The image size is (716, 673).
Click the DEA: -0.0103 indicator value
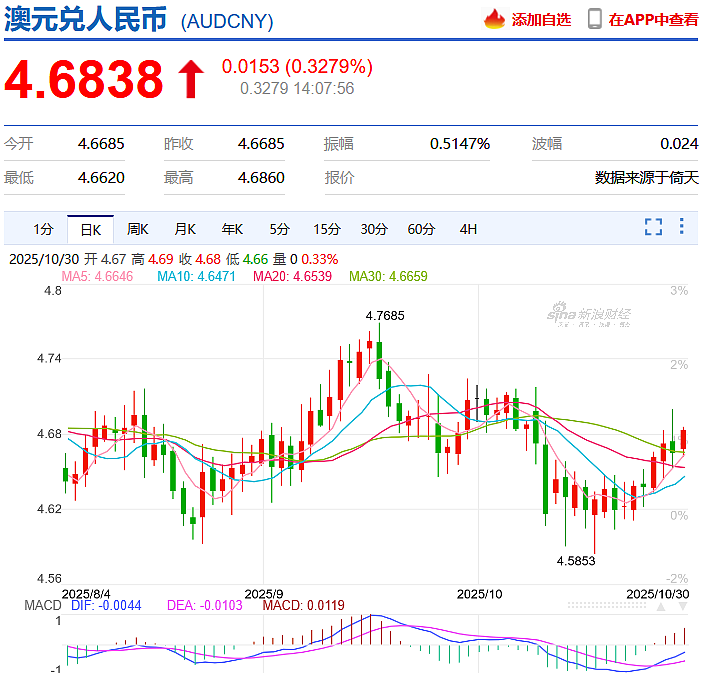tap(205, 605)
